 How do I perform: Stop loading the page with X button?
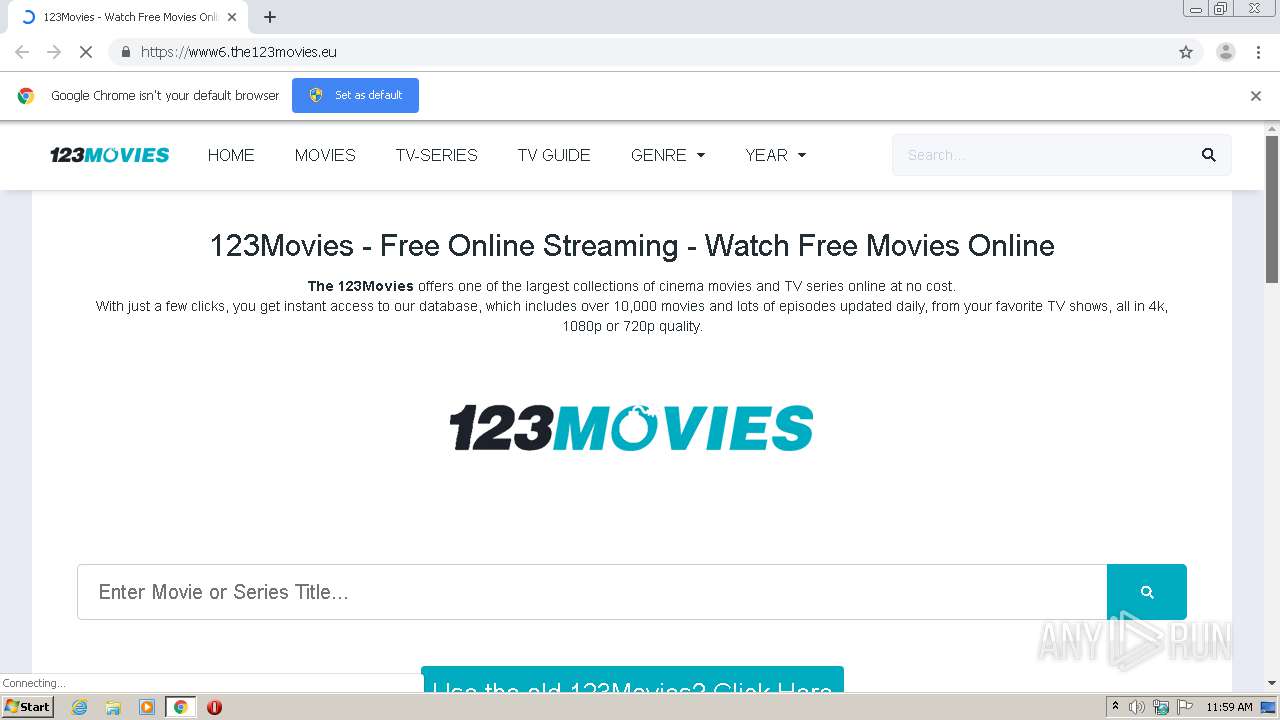pyautogui.click(x=86, y=52)
